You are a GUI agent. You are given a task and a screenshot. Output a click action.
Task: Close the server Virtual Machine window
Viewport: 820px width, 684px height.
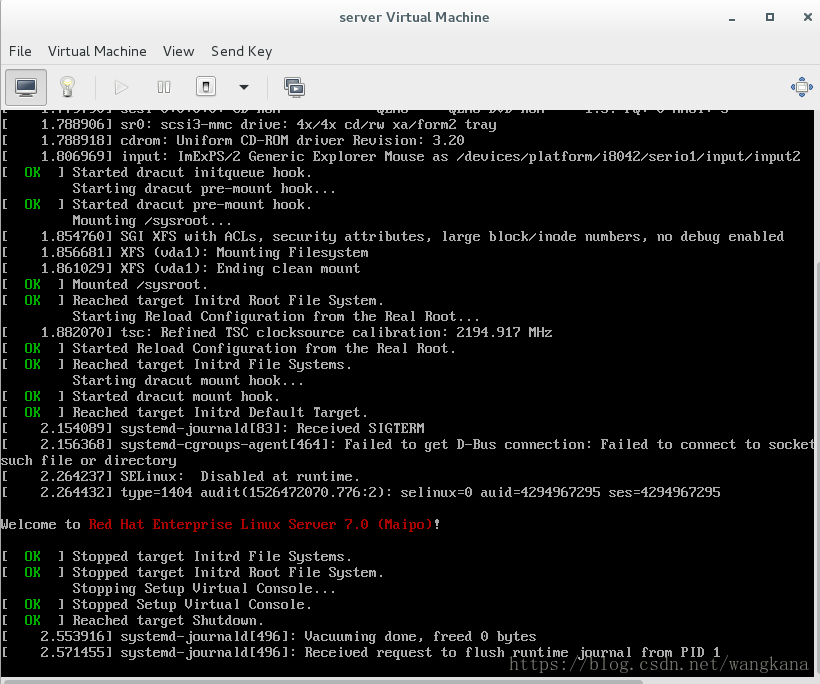(807, 17)
